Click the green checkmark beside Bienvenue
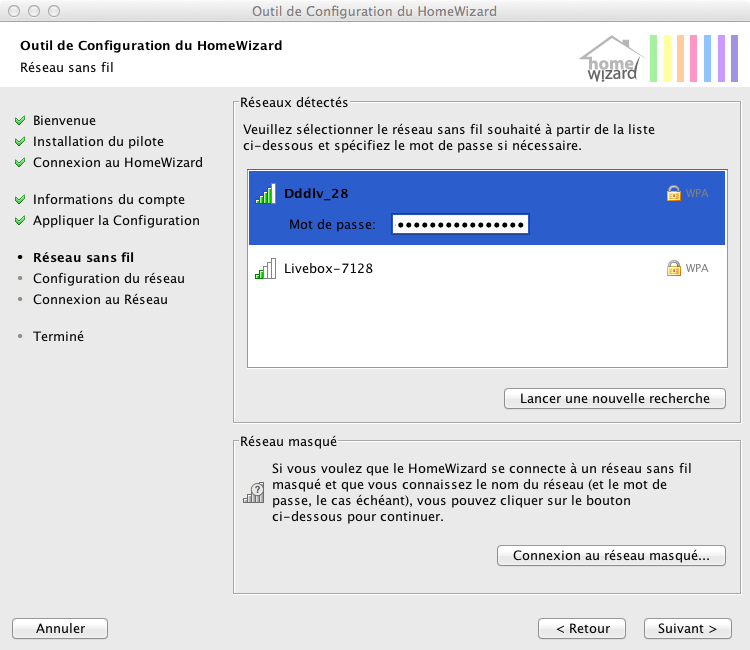Viewport: 750px width, 650px height. coord(20,121)
